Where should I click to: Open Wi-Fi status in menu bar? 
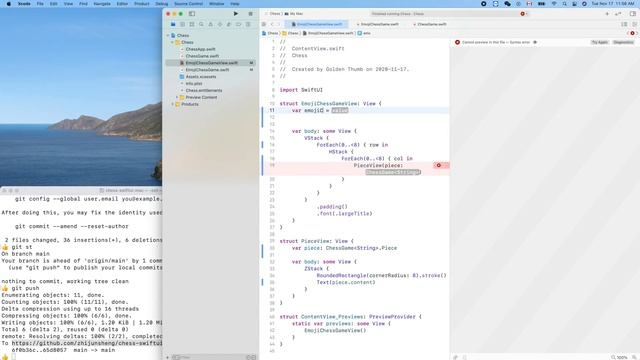click(x=554, y=4)
